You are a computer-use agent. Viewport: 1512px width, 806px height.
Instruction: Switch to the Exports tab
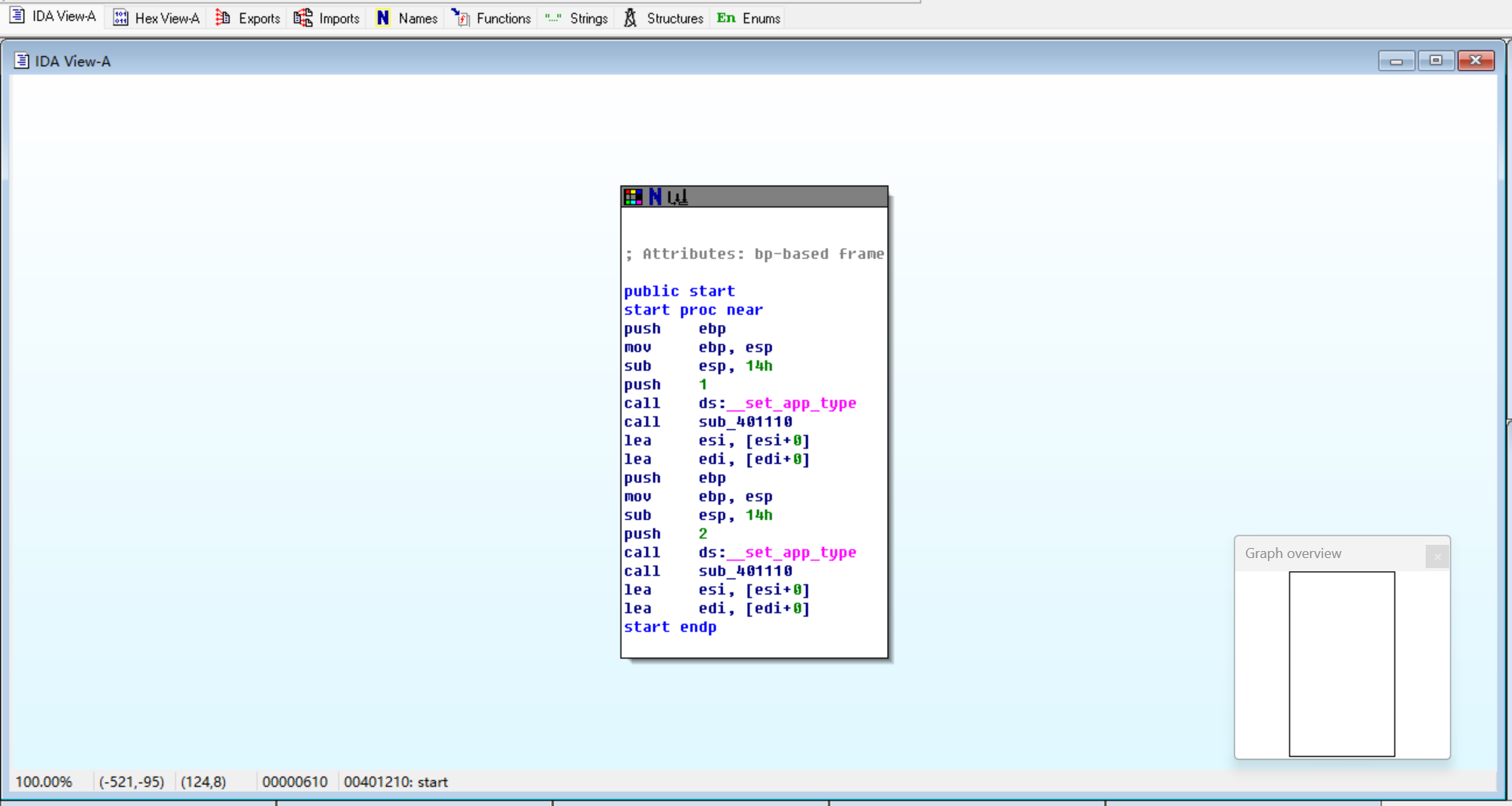click(x=248, y=18)
